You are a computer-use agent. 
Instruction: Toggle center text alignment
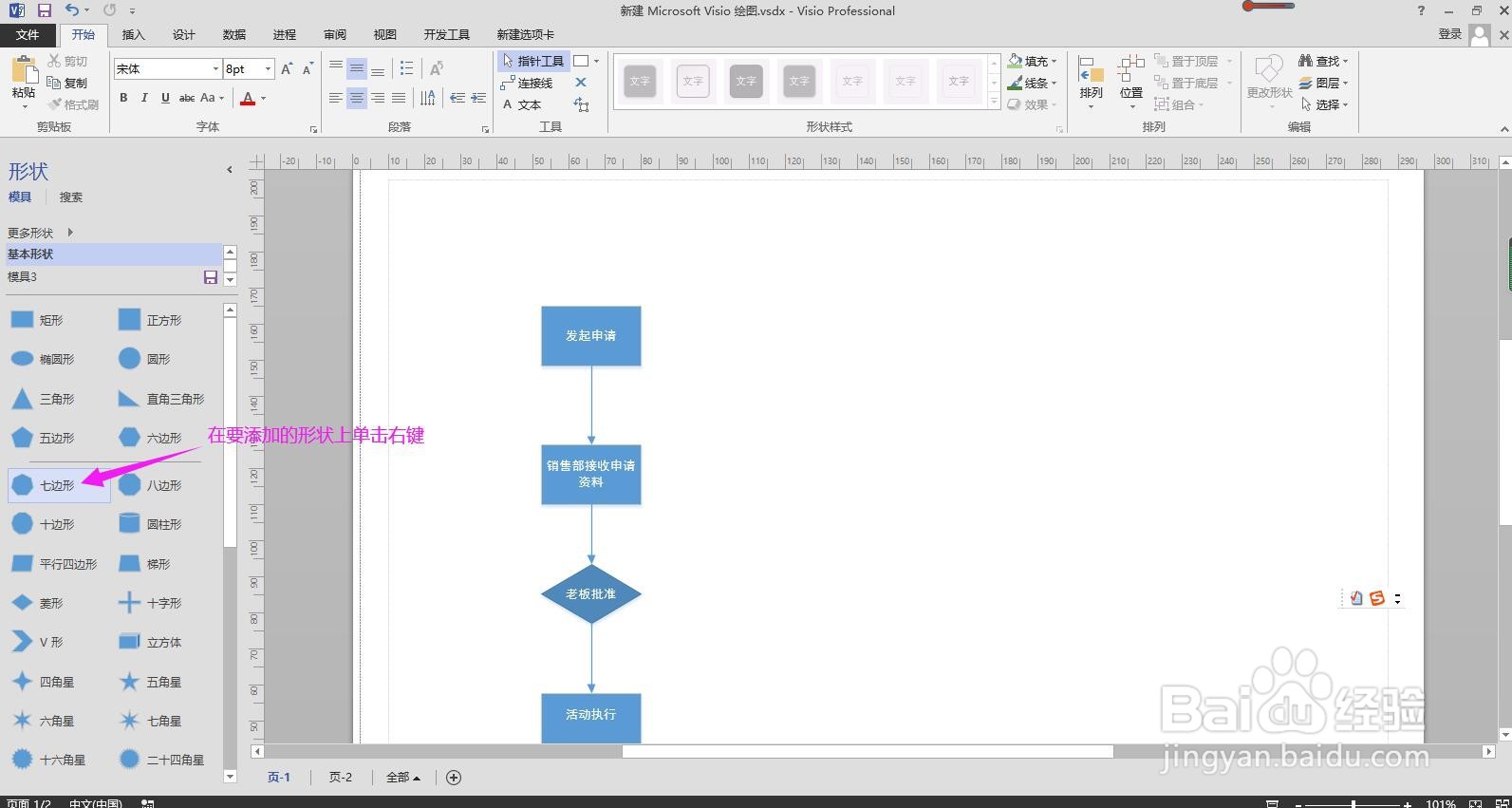(x=357, y=98)
